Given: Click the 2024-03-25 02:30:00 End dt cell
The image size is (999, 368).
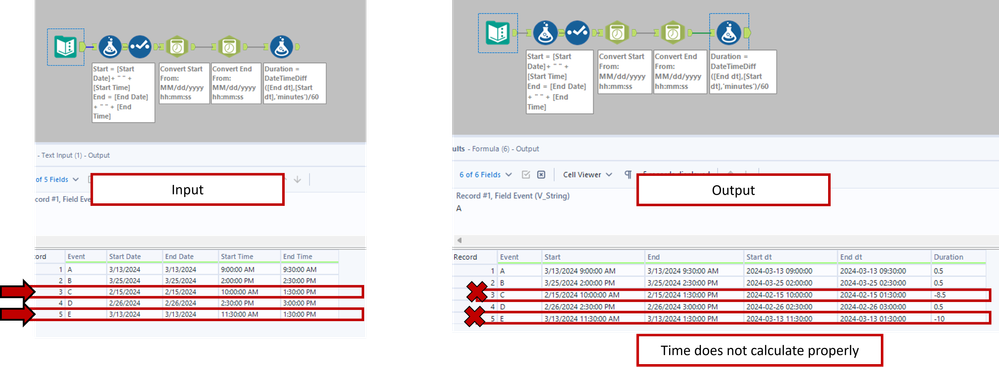Looking at the screenshot, I should coord(884,282).
